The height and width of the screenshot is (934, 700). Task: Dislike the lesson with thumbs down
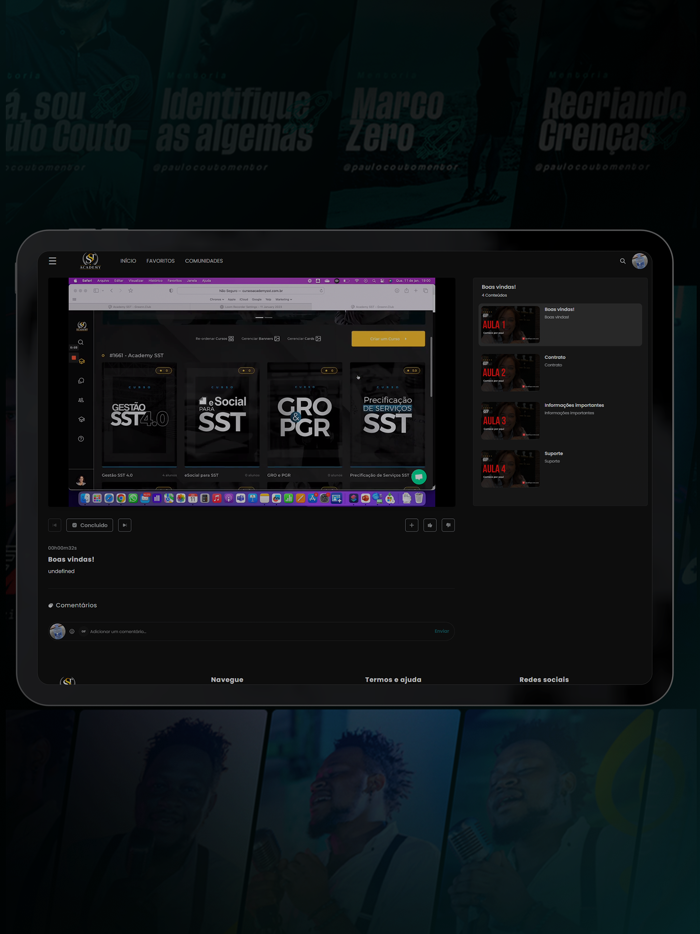(448, 525)
